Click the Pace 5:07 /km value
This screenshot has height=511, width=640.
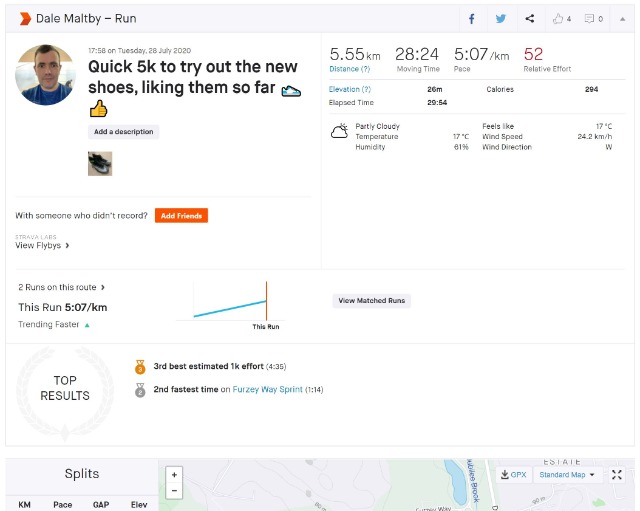point(481,54)
